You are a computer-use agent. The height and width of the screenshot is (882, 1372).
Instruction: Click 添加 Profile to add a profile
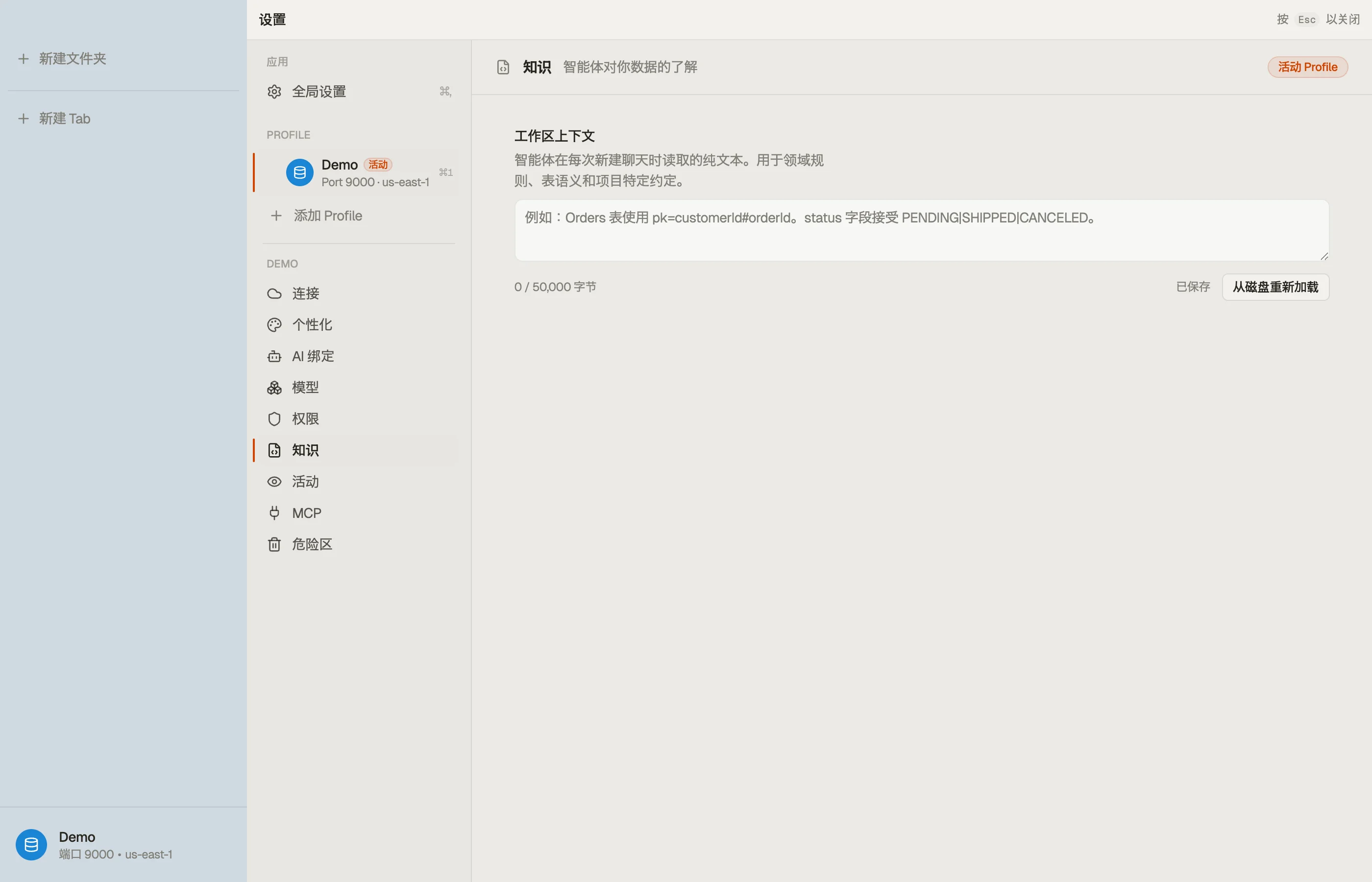click(x=359, y=216)
